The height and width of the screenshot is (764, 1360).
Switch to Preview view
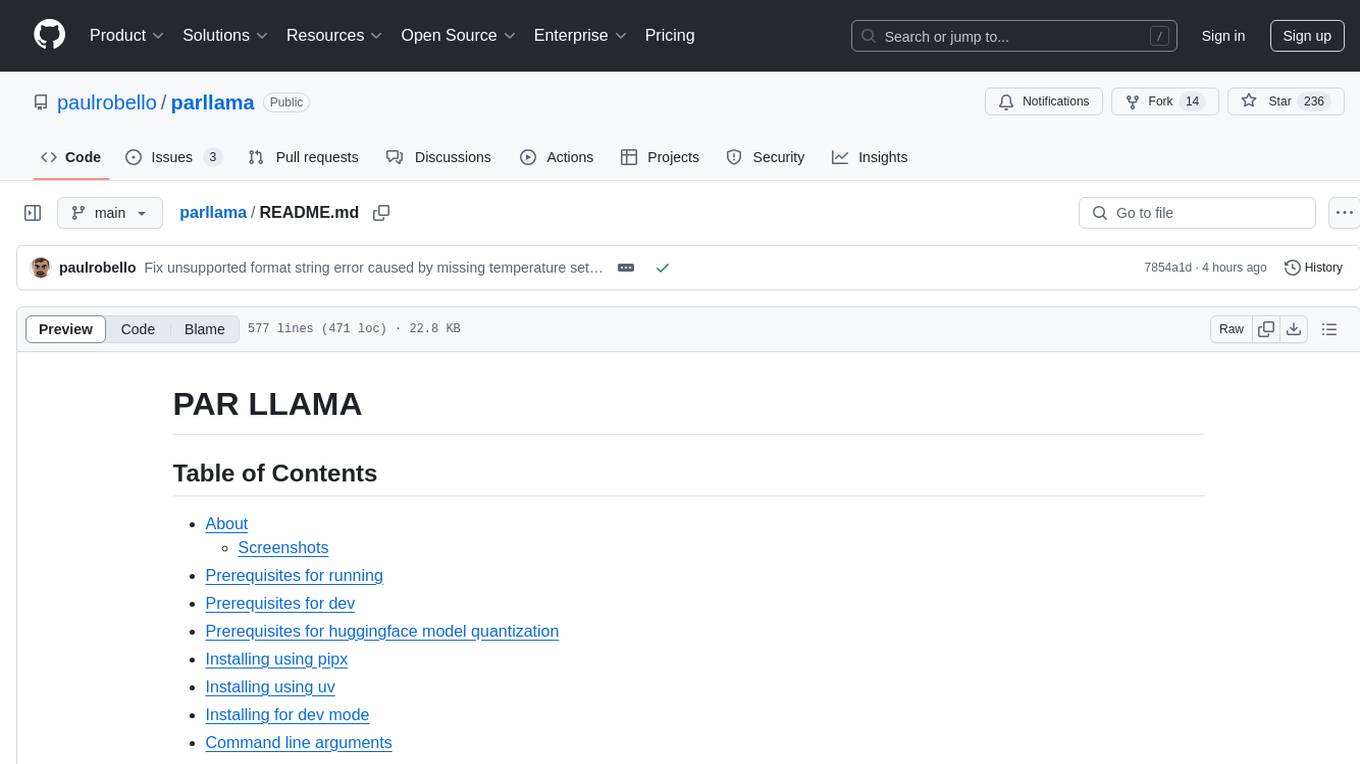click(x=66, y=329)
